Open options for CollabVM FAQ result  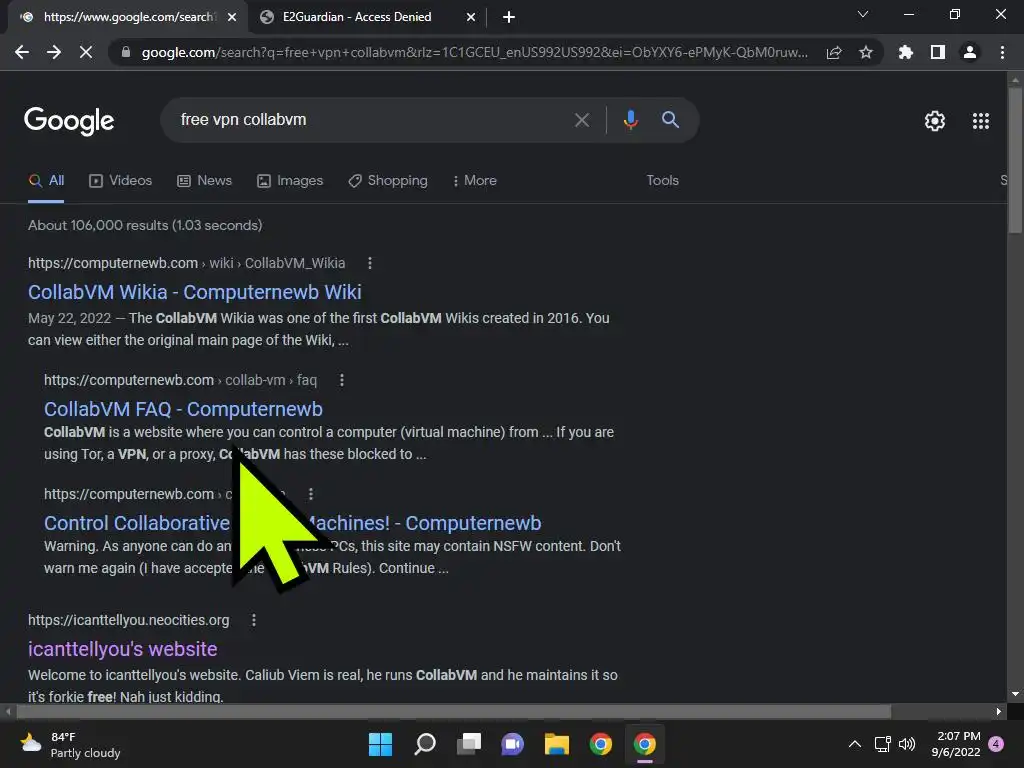coord(342,380)
